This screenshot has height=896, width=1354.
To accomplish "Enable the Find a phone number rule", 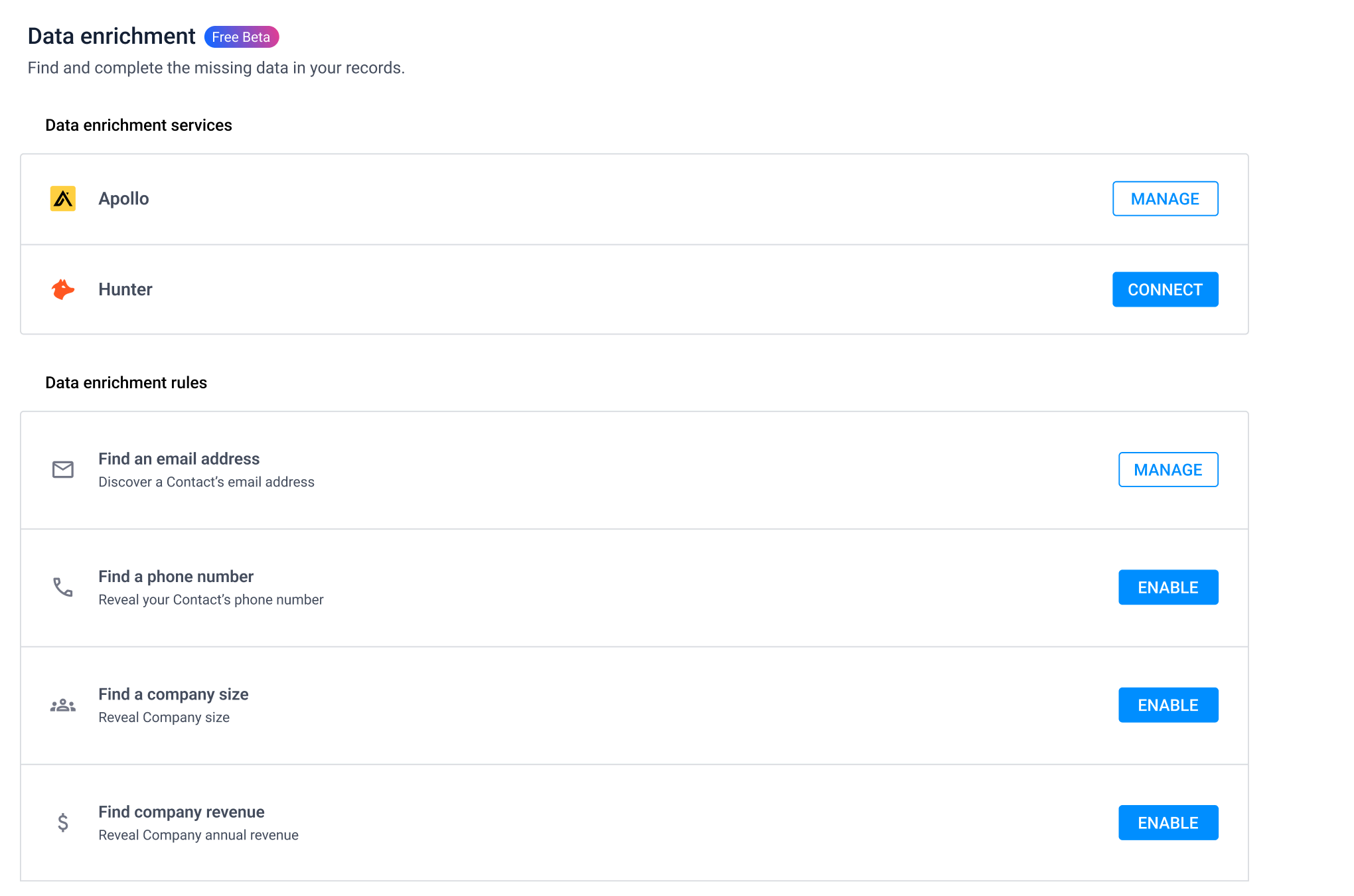I will tap(1168, 587).
